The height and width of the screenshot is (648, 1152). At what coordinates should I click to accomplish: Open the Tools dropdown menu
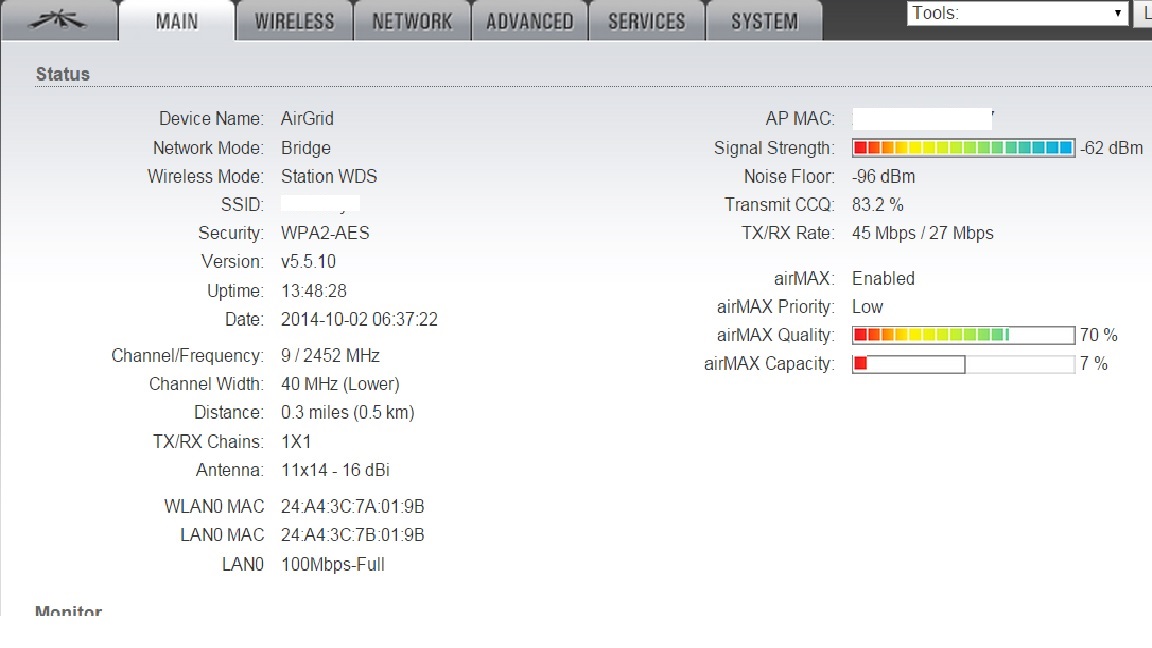click(x=1018, y=13)
